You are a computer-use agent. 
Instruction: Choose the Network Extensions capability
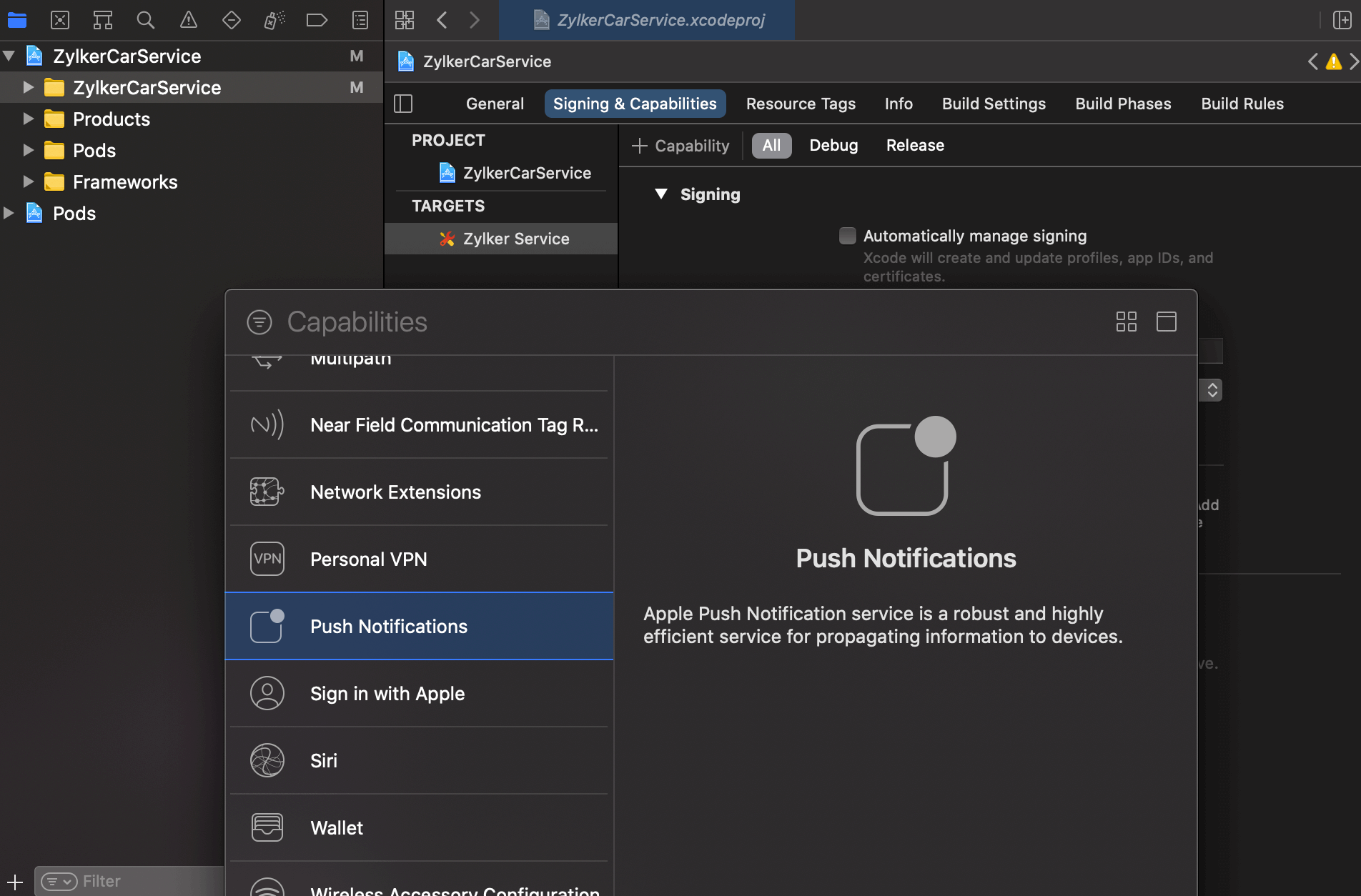[419, 492]
